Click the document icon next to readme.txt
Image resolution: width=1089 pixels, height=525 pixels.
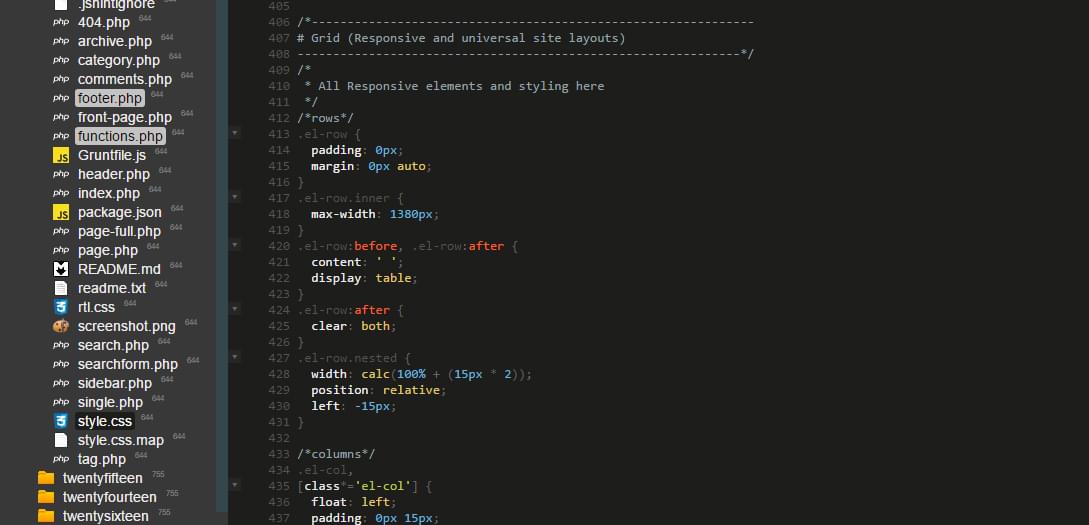[60, 288]
